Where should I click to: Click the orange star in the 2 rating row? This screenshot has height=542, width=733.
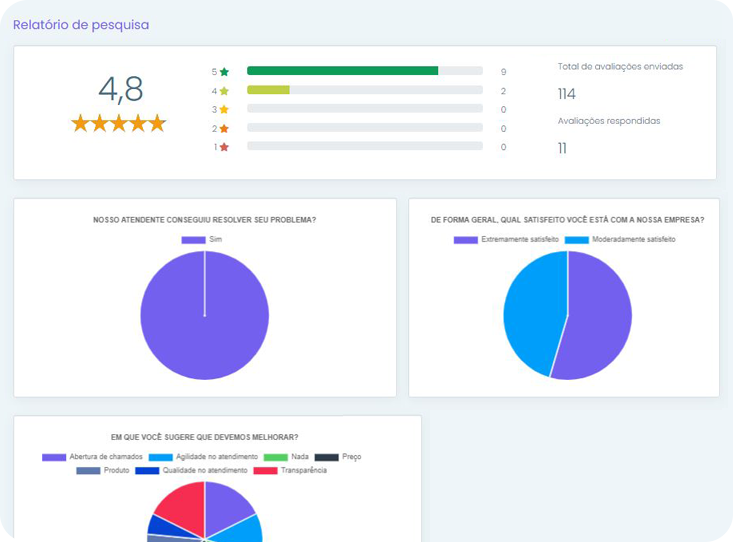click(x=224, y=129)
